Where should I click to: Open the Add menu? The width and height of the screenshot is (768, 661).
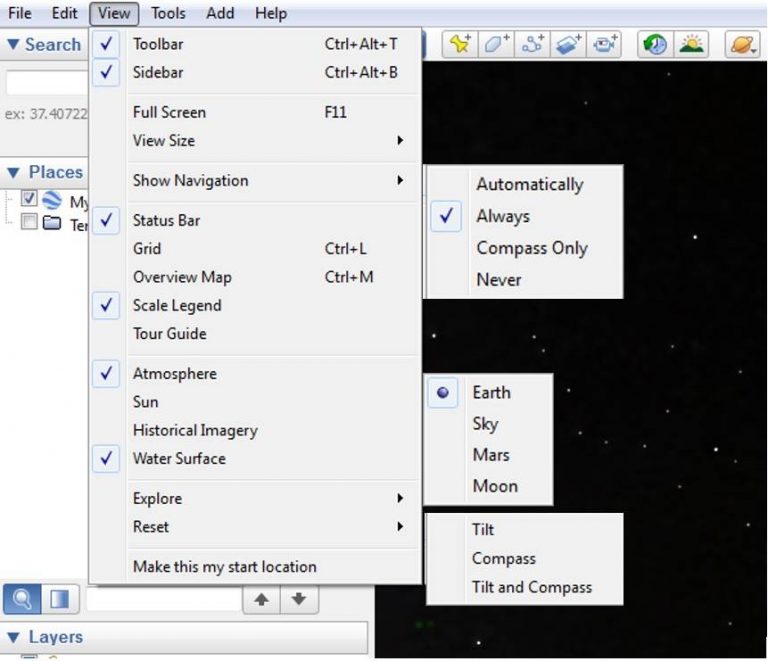tap(220, 13)
